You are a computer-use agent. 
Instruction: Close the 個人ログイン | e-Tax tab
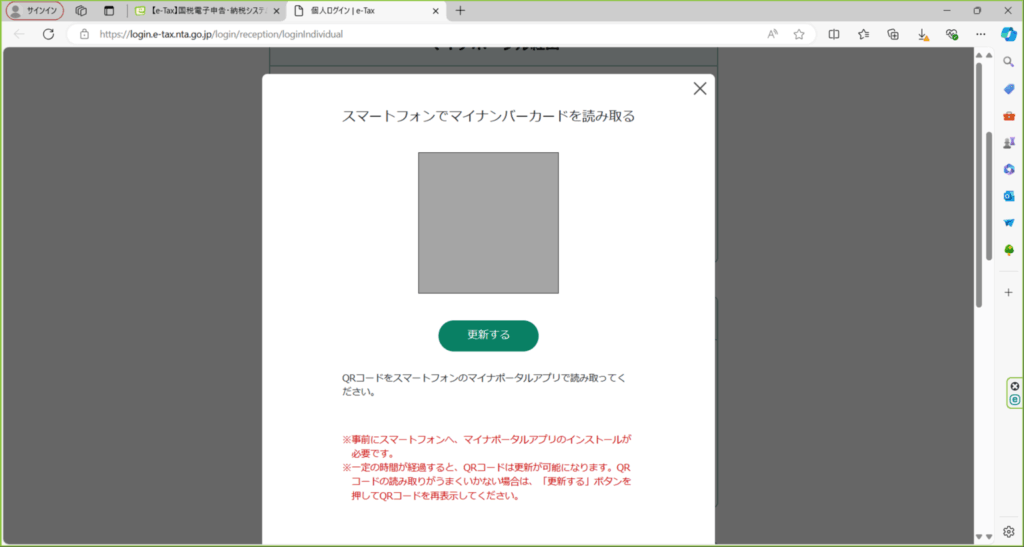pos(436,11)
